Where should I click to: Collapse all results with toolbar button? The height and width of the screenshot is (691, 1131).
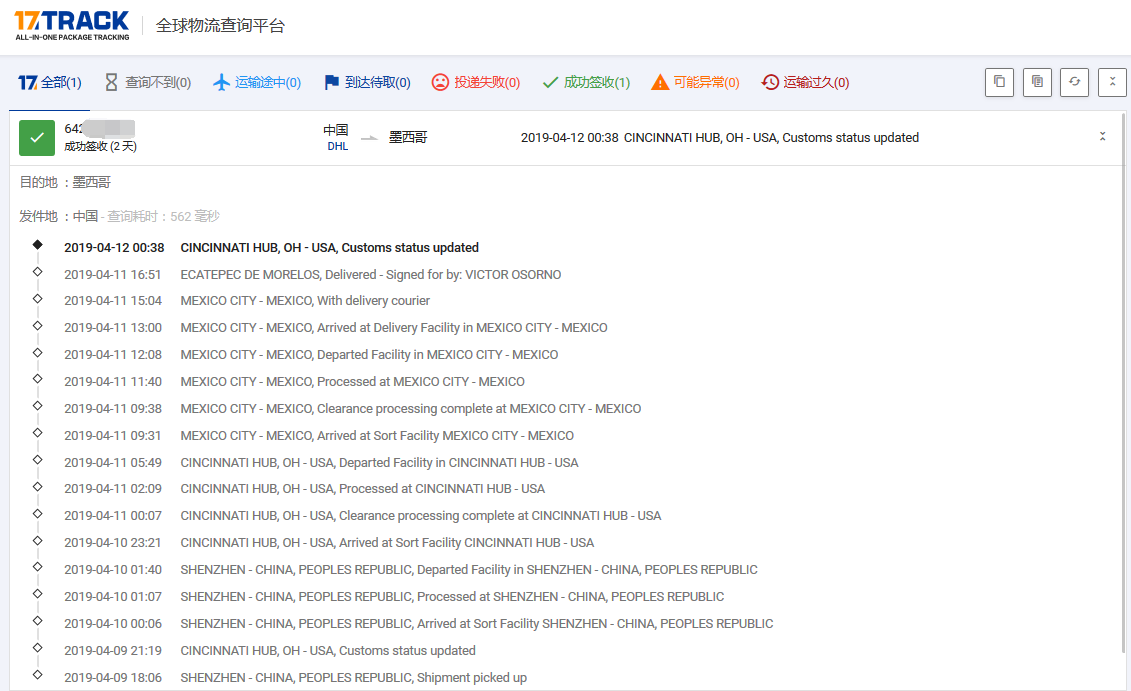point(1112,82)
